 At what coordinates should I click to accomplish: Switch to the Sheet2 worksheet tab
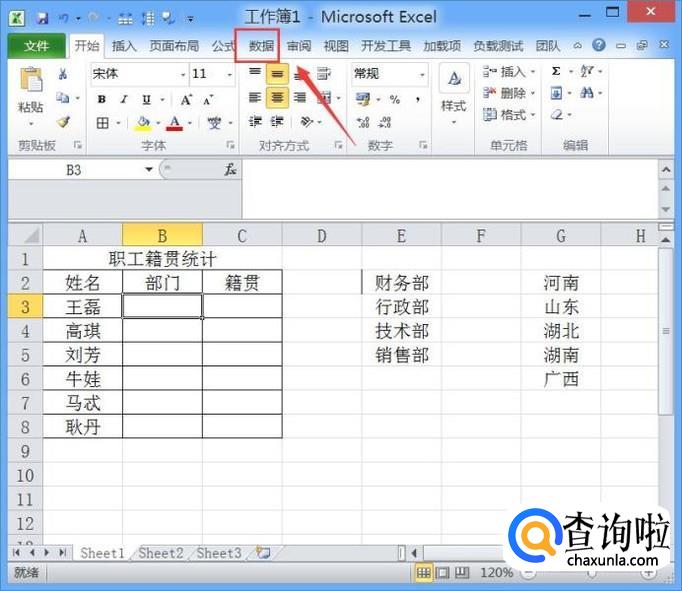click(x=160, y=553)
